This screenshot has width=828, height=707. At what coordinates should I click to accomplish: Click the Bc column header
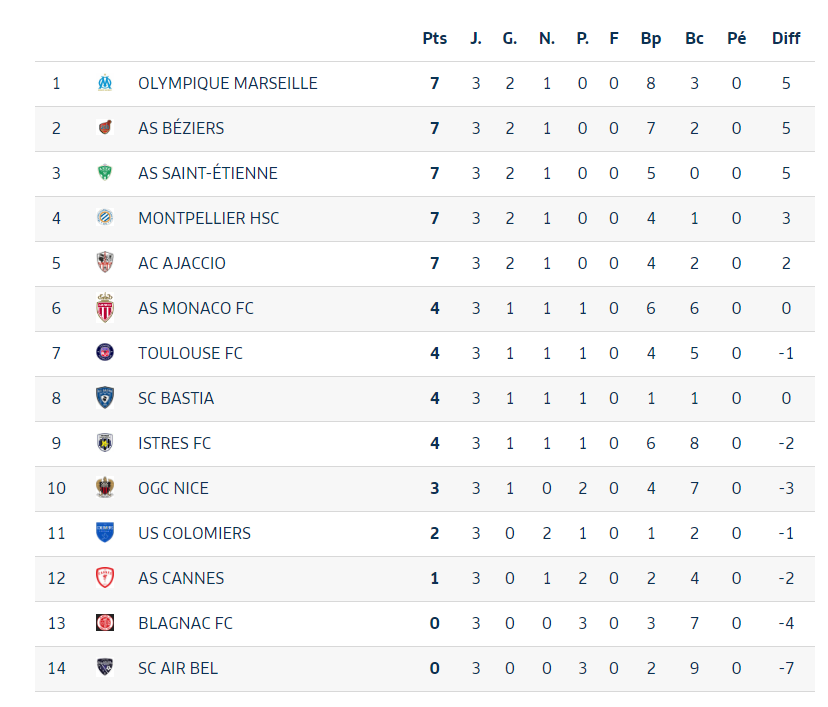pyautogui.click(x=694, y=38)
